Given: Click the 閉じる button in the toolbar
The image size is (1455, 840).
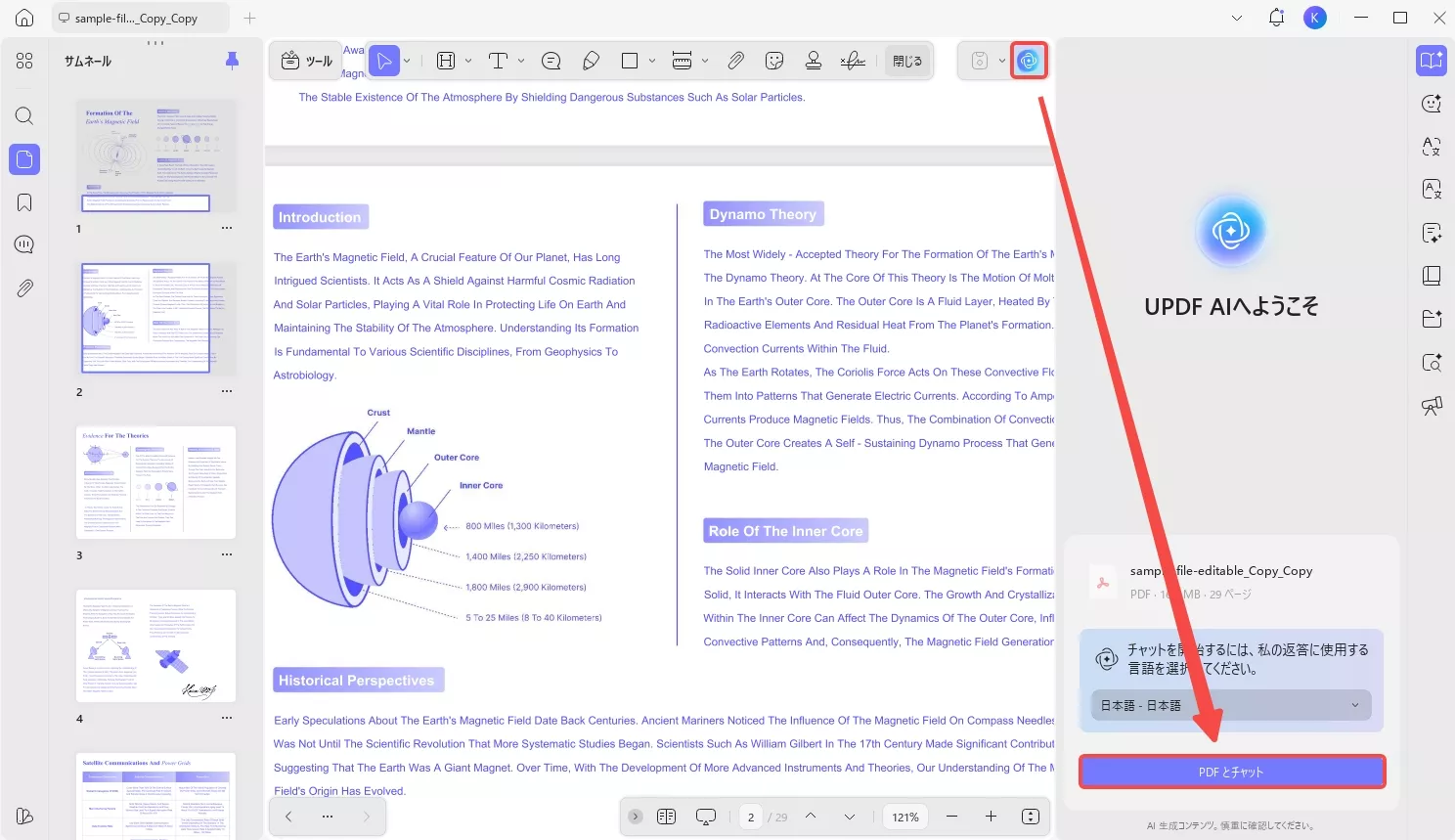Looking at the screenshot, I should click(x=907, y=61).
